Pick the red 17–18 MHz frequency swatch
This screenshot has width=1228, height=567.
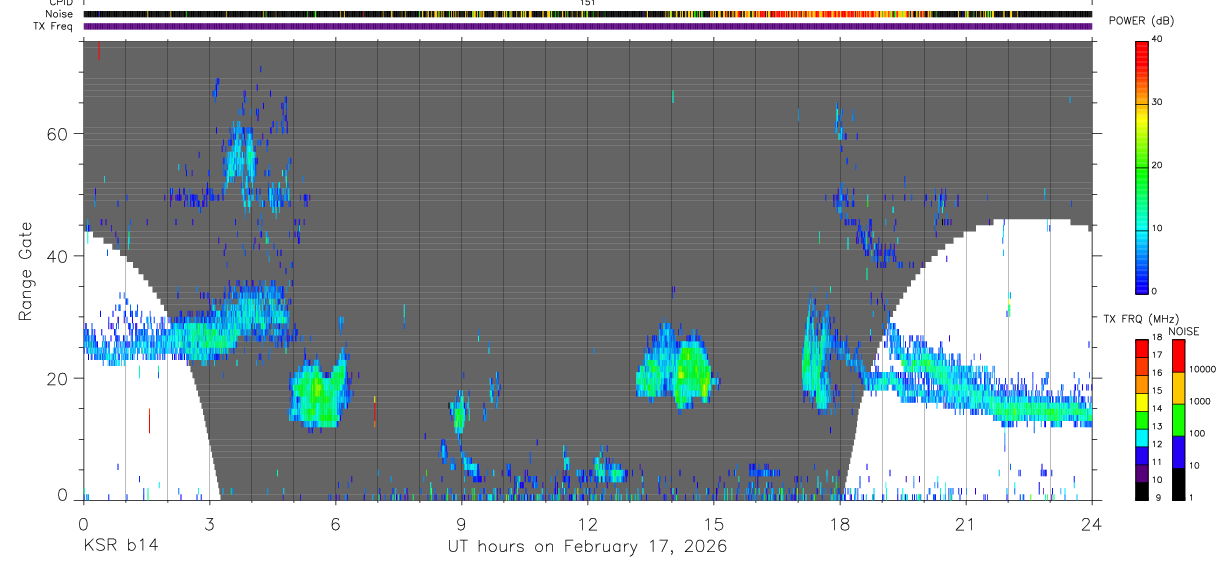pyautogui.click(x=1141, y=349)
